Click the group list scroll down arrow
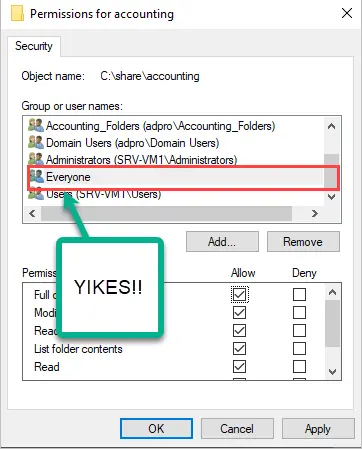Viewport: 362px width, 449px height. (331, 197)
